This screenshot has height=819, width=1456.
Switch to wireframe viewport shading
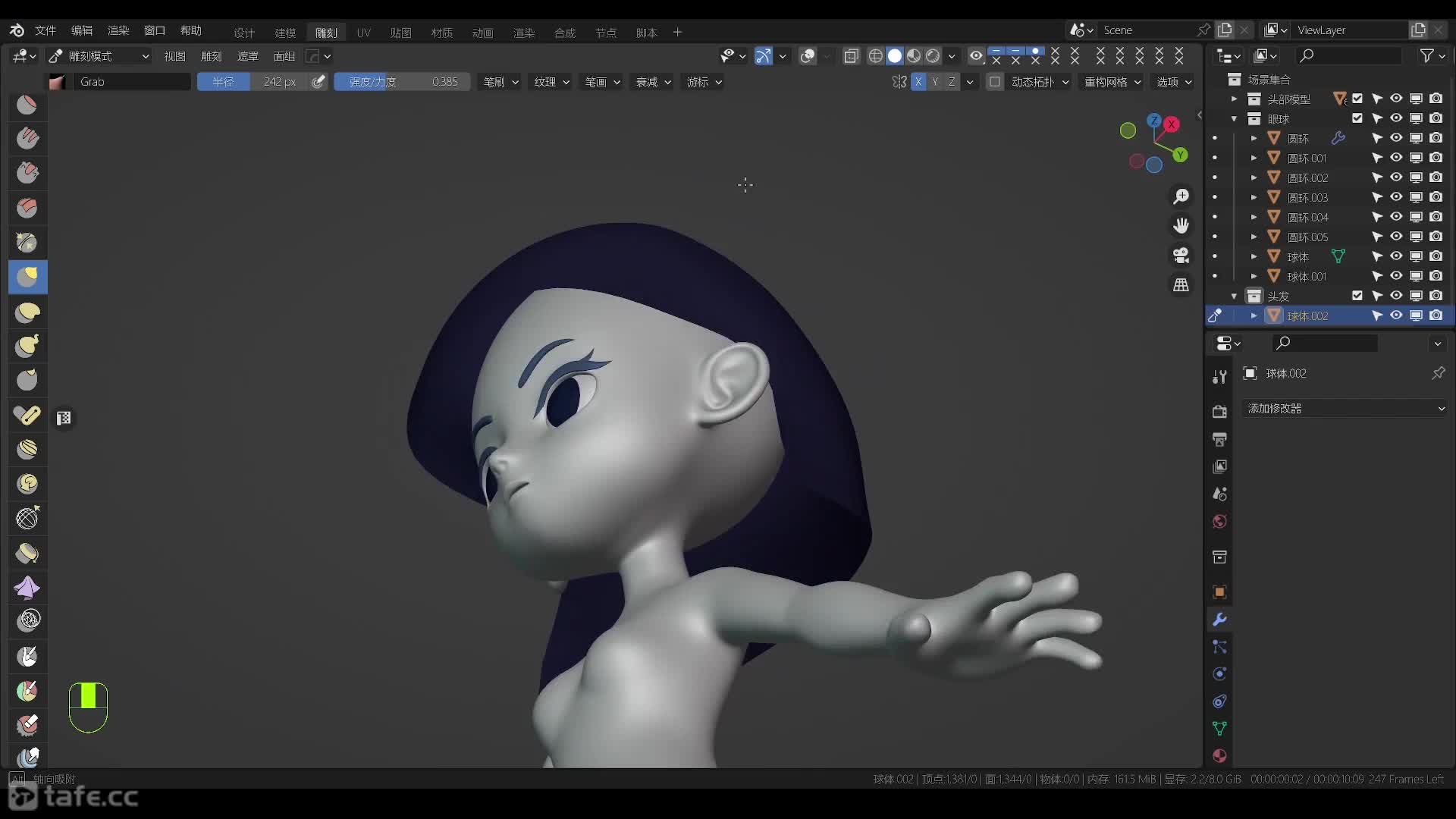click(876, 56)
